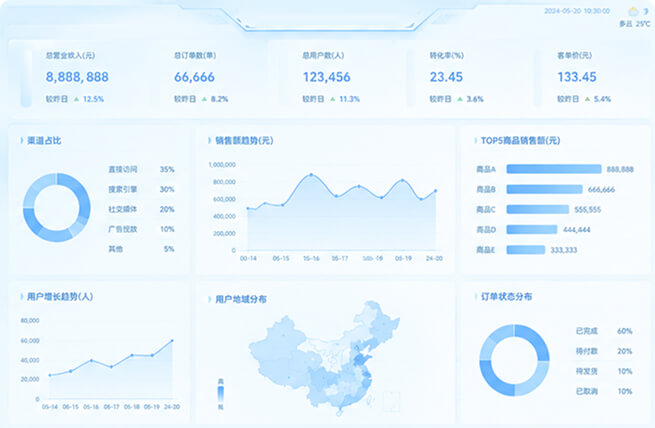
Task: Click green up arrow beside 12.5%
Action: point(76,99)
